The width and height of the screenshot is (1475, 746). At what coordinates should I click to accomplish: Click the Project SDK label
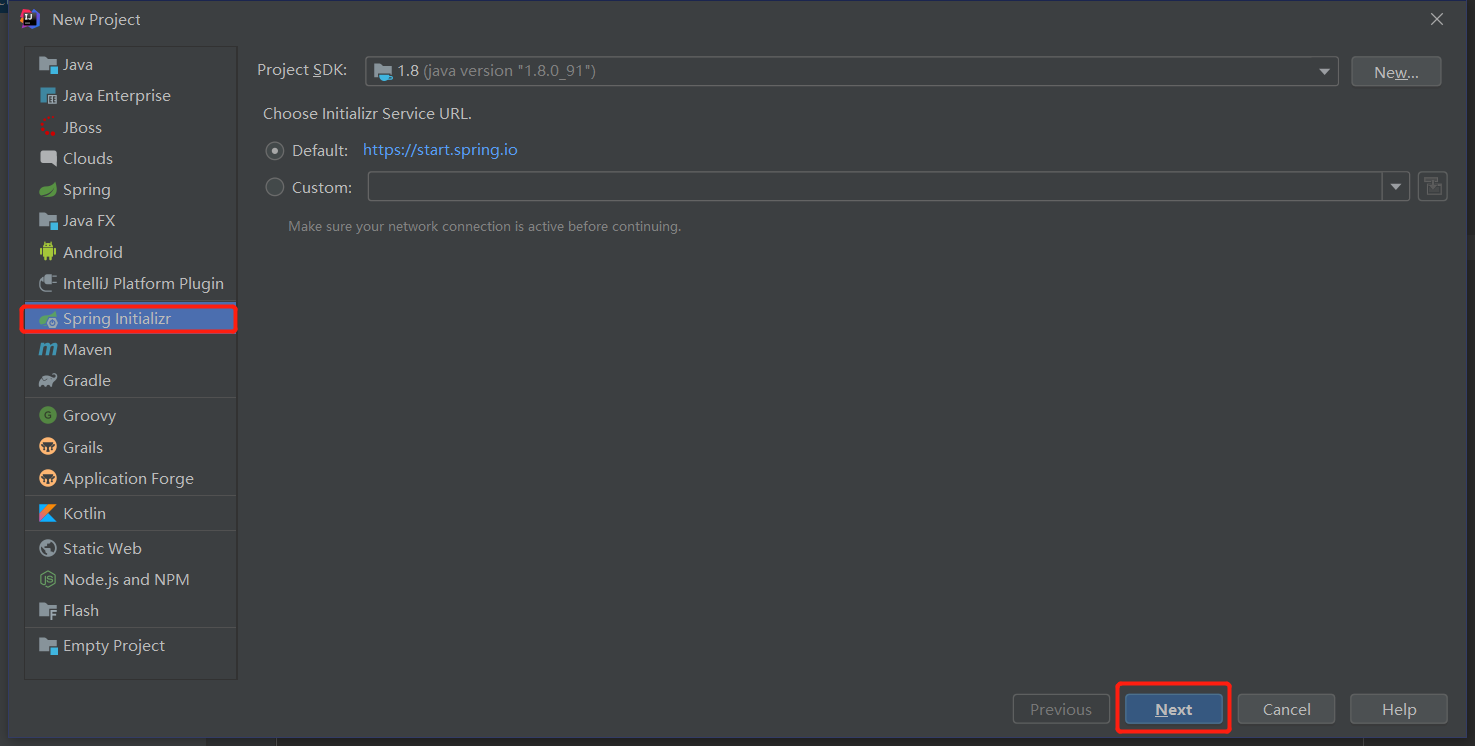[302, 70]
